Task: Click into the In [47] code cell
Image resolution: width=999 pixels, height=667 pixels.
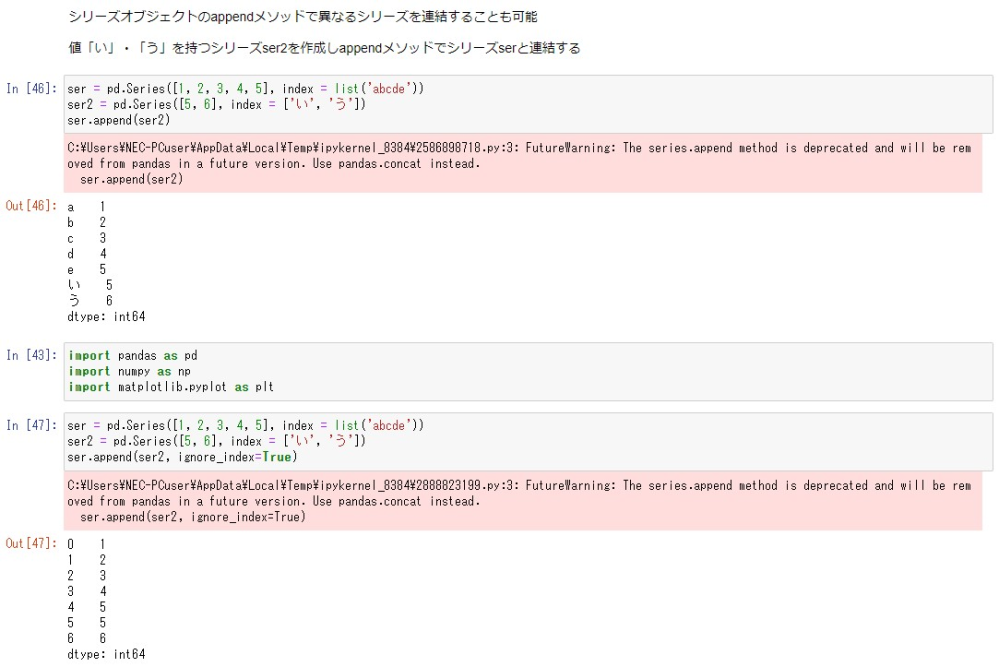Action: tap(528, 441)
